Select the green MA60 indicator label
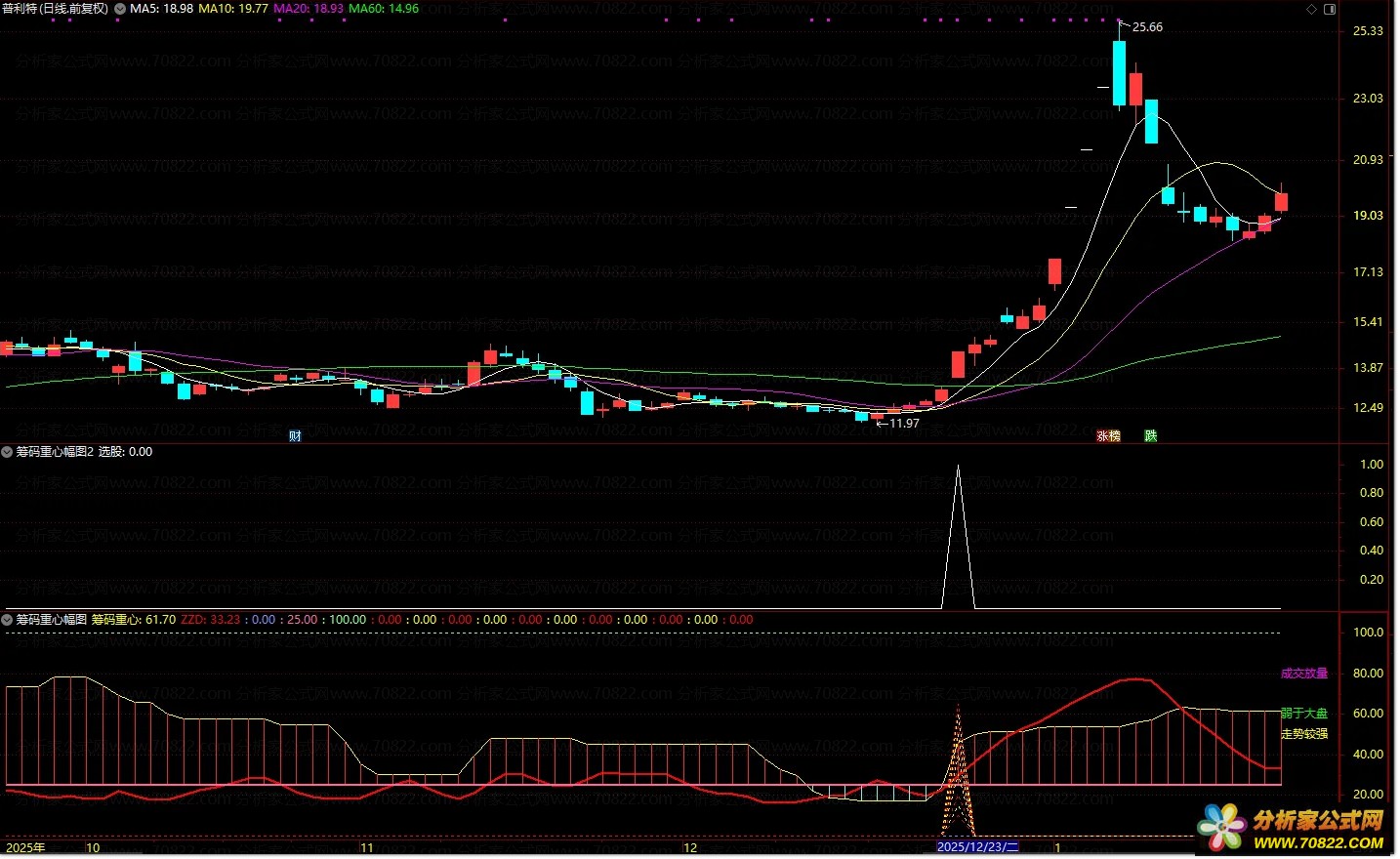The image size is (1400, 859). pos(383,9)
